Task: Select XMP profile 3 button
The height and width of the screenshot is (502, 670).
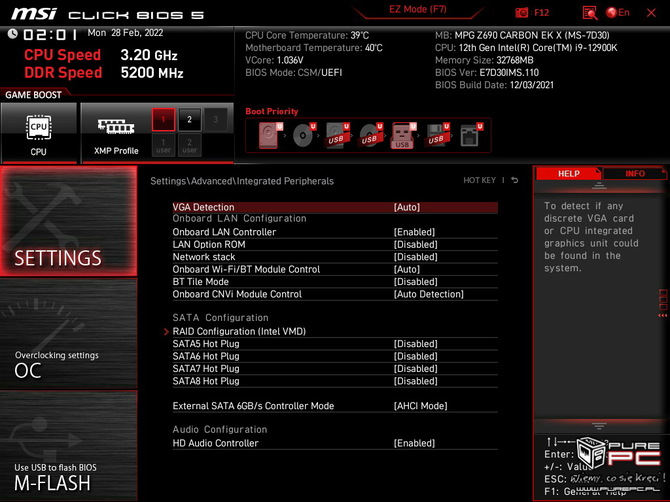Action: (215, 120)
